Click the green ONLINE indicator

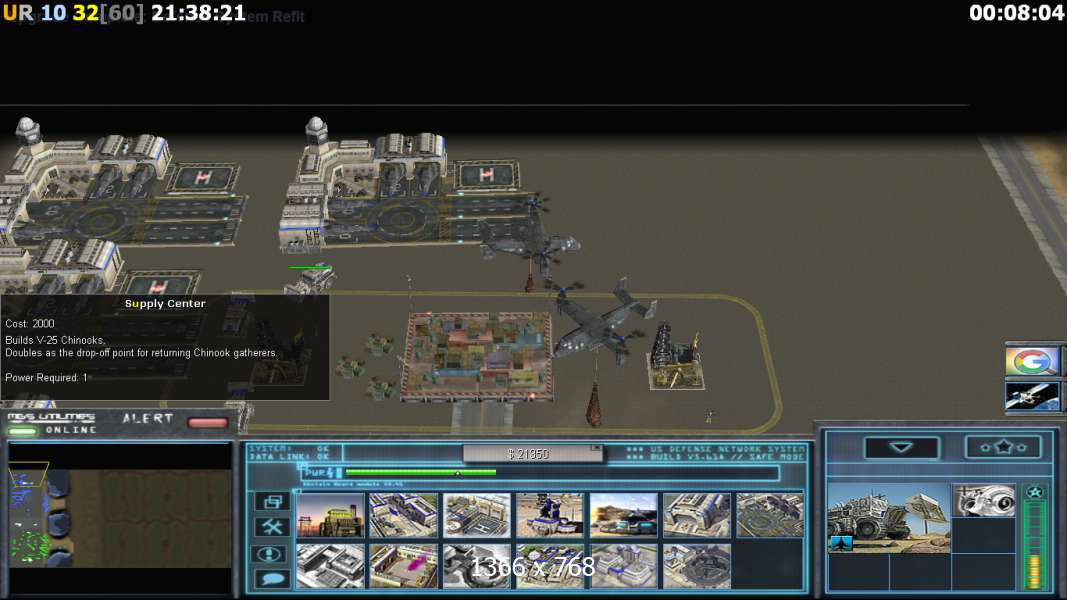(x=22, y=431)
